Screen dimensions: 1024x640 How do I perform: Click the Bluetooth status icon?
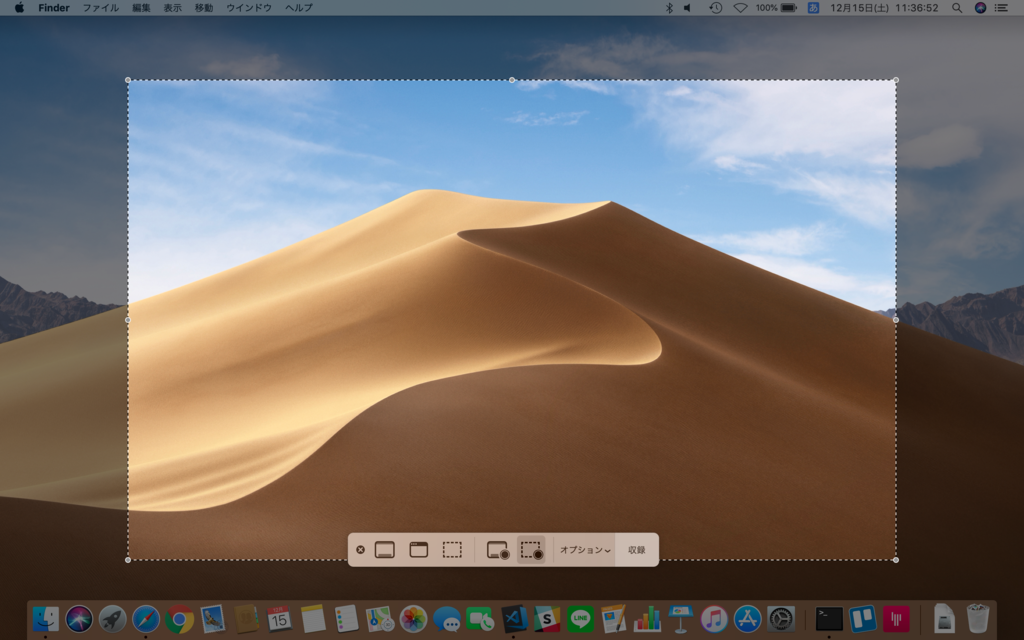tap(669, 8)
